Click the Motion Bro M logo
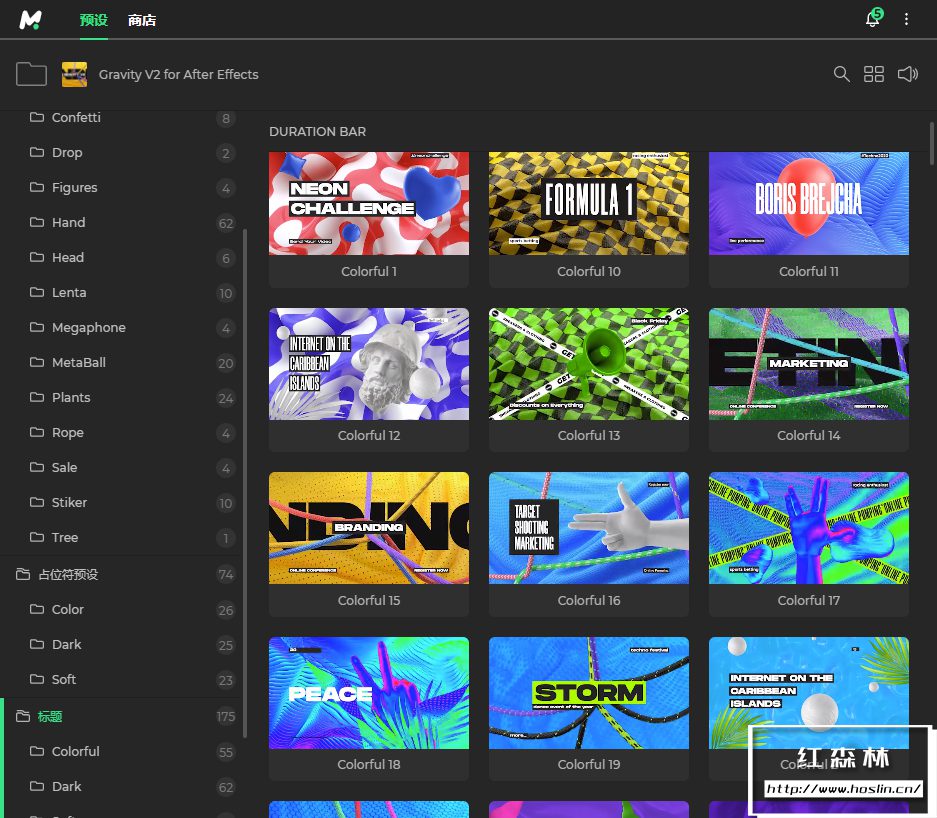Viewport: 937px width, 818px height. click(x=30, y=20)
